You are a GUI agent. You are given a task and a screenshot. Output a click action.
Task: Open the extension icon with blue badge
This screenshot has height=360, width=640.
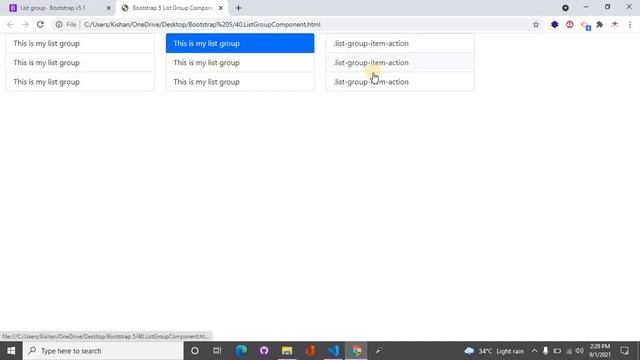click(x=585, y=25)
